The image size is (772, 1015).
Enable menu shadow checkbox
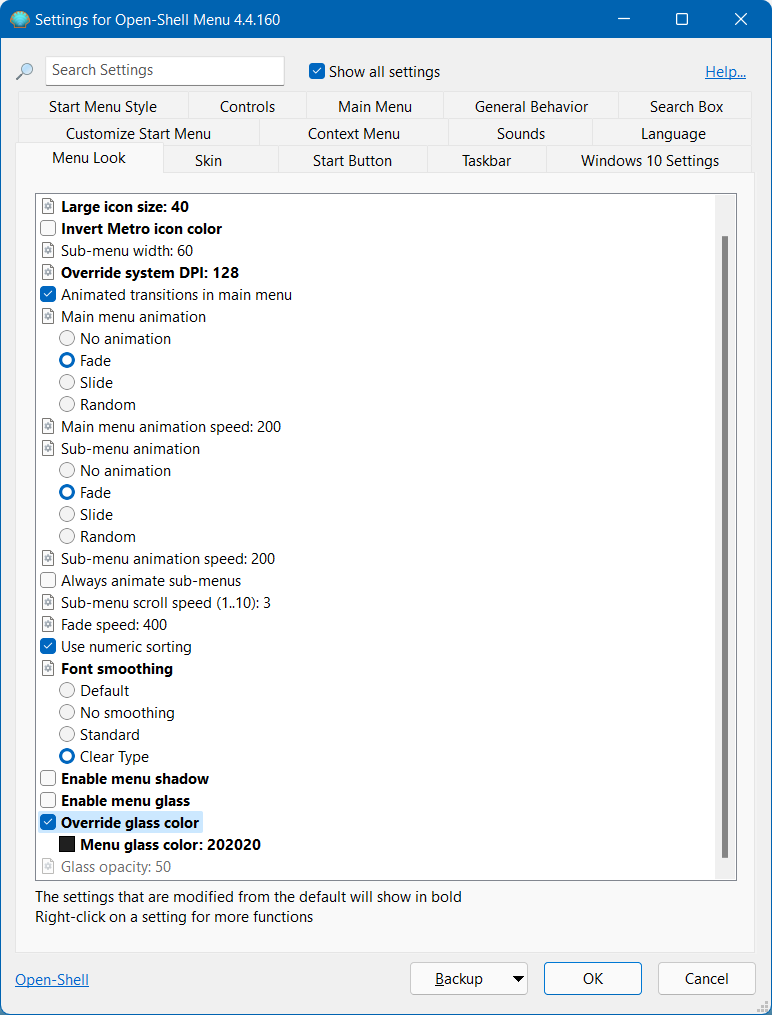(x=48, y=779)
